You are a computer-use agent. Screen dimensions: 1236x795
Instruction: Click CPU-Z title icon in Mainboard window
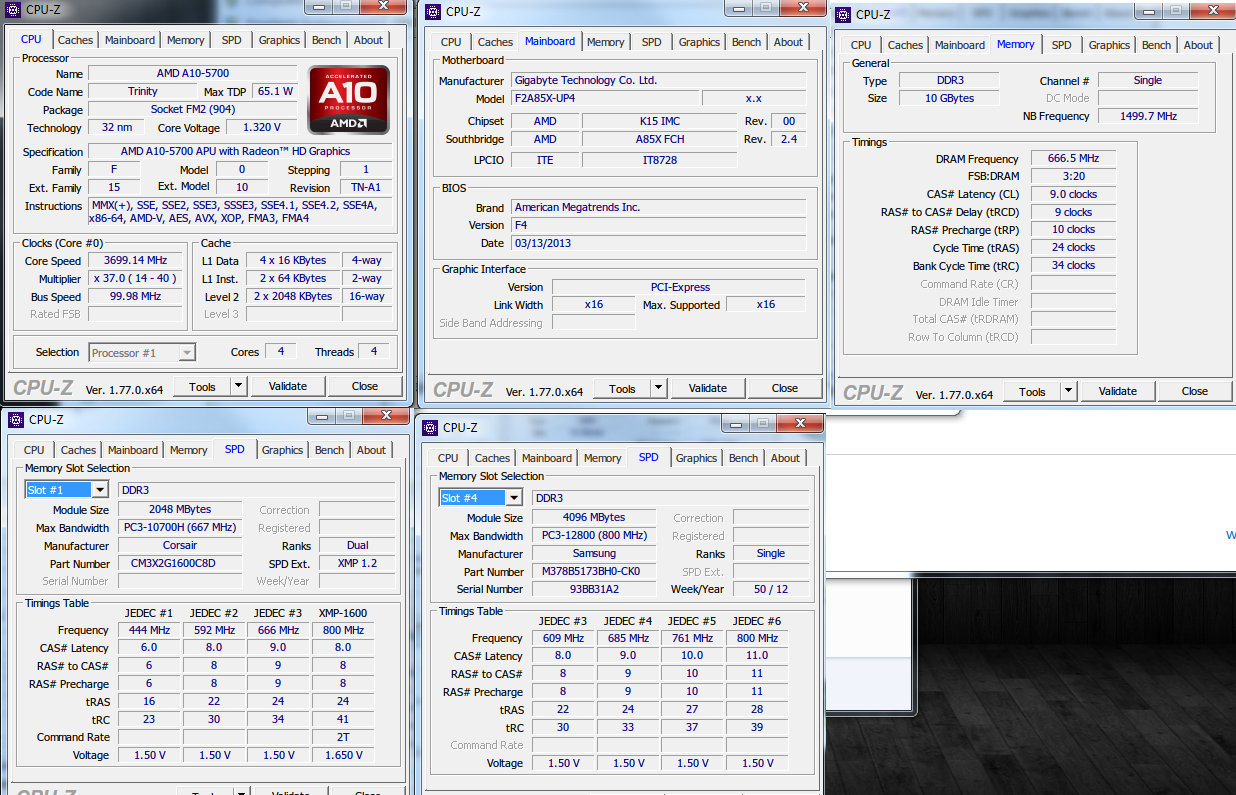(432, 12)
